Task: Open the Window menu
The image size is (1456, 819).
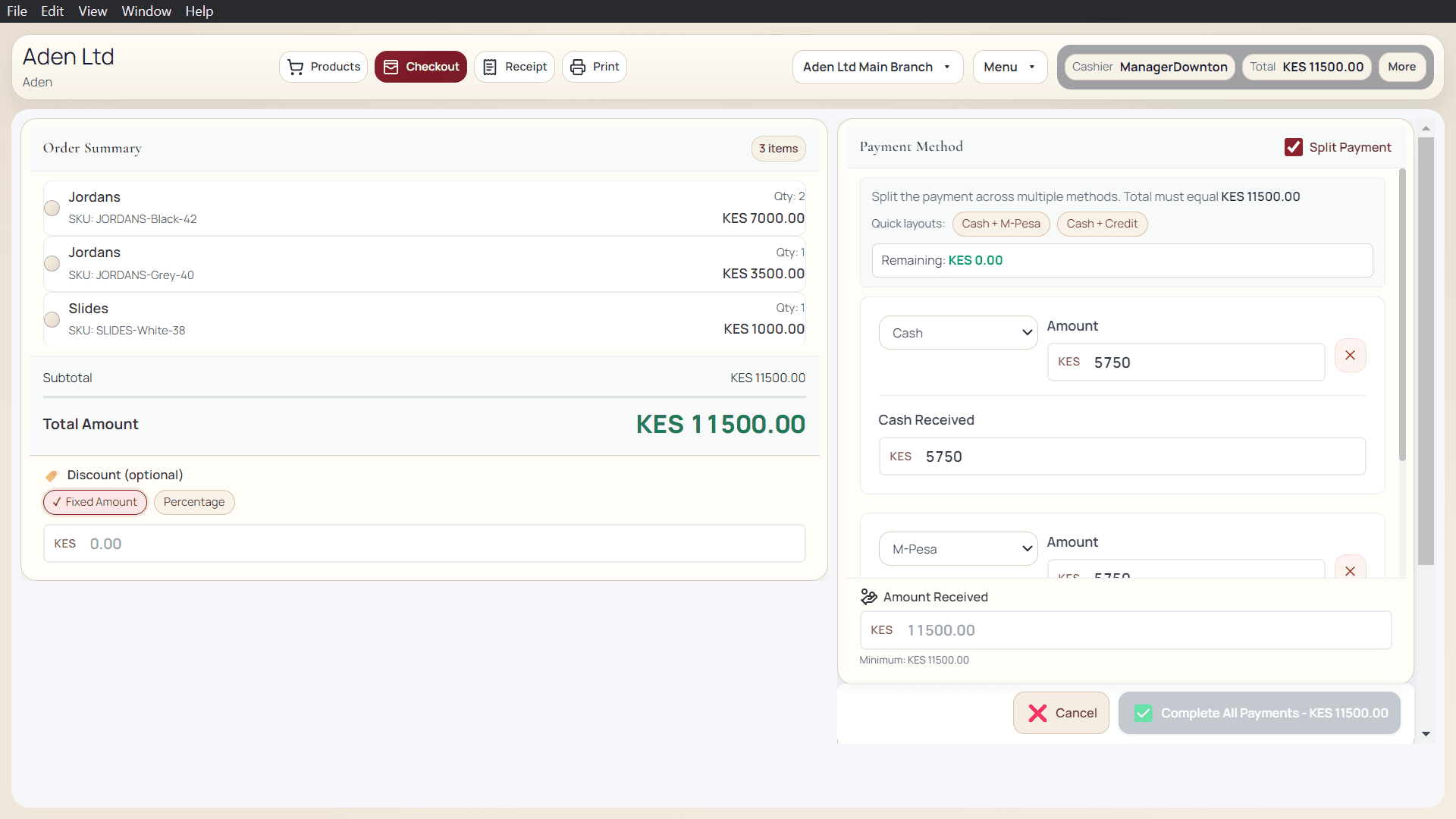Action: (146, 11)
